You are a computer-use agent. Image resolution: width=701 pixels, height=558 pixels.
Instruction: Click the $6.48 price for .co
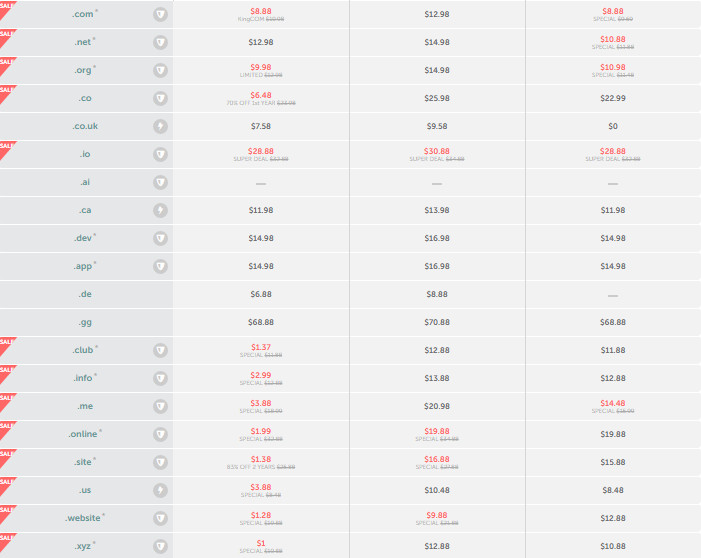[261, 95]
